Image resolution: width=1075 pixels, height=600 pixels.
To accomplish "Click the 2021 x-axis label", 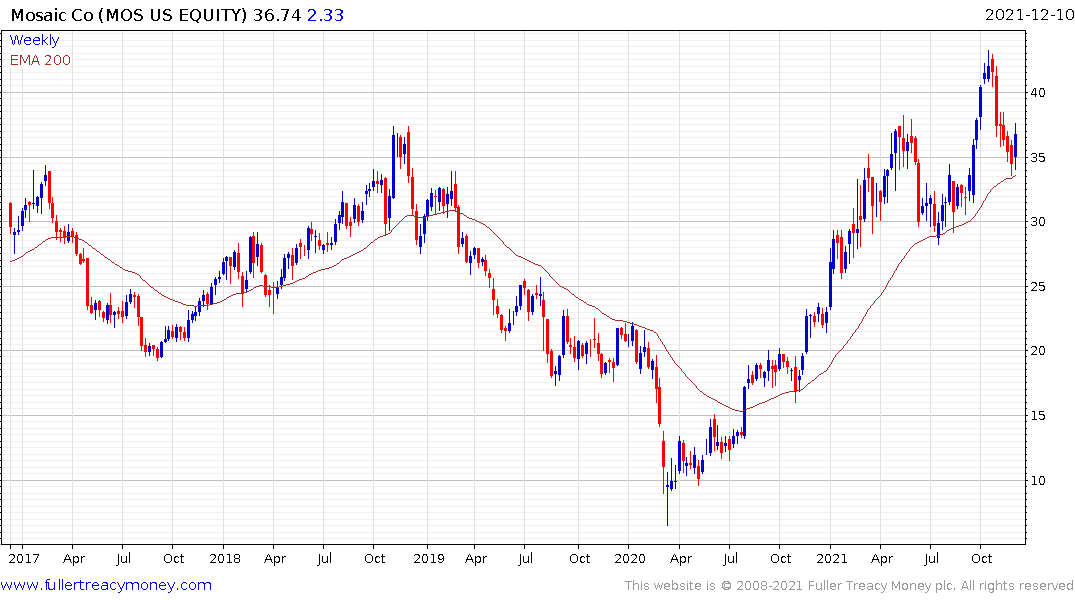I will tap(832, 558).
